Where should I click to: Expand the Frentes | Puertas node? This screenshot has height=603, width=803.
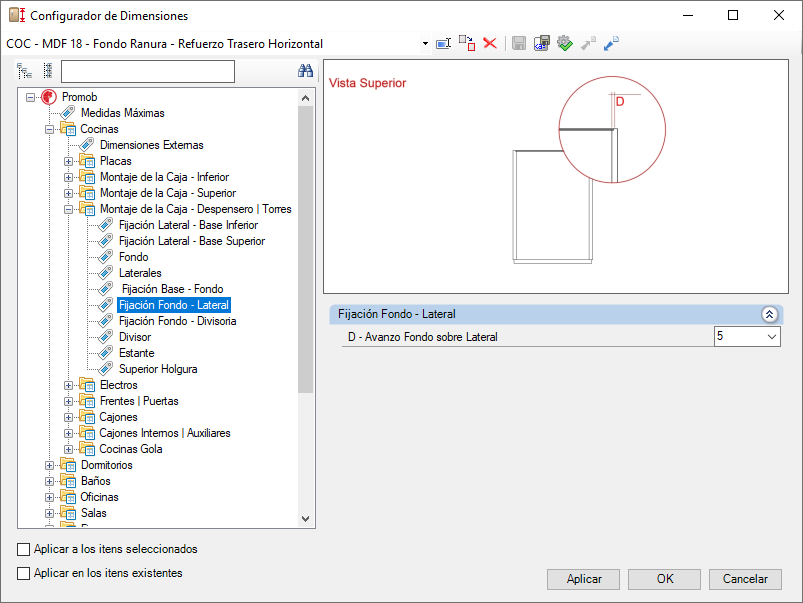(68, 401)
